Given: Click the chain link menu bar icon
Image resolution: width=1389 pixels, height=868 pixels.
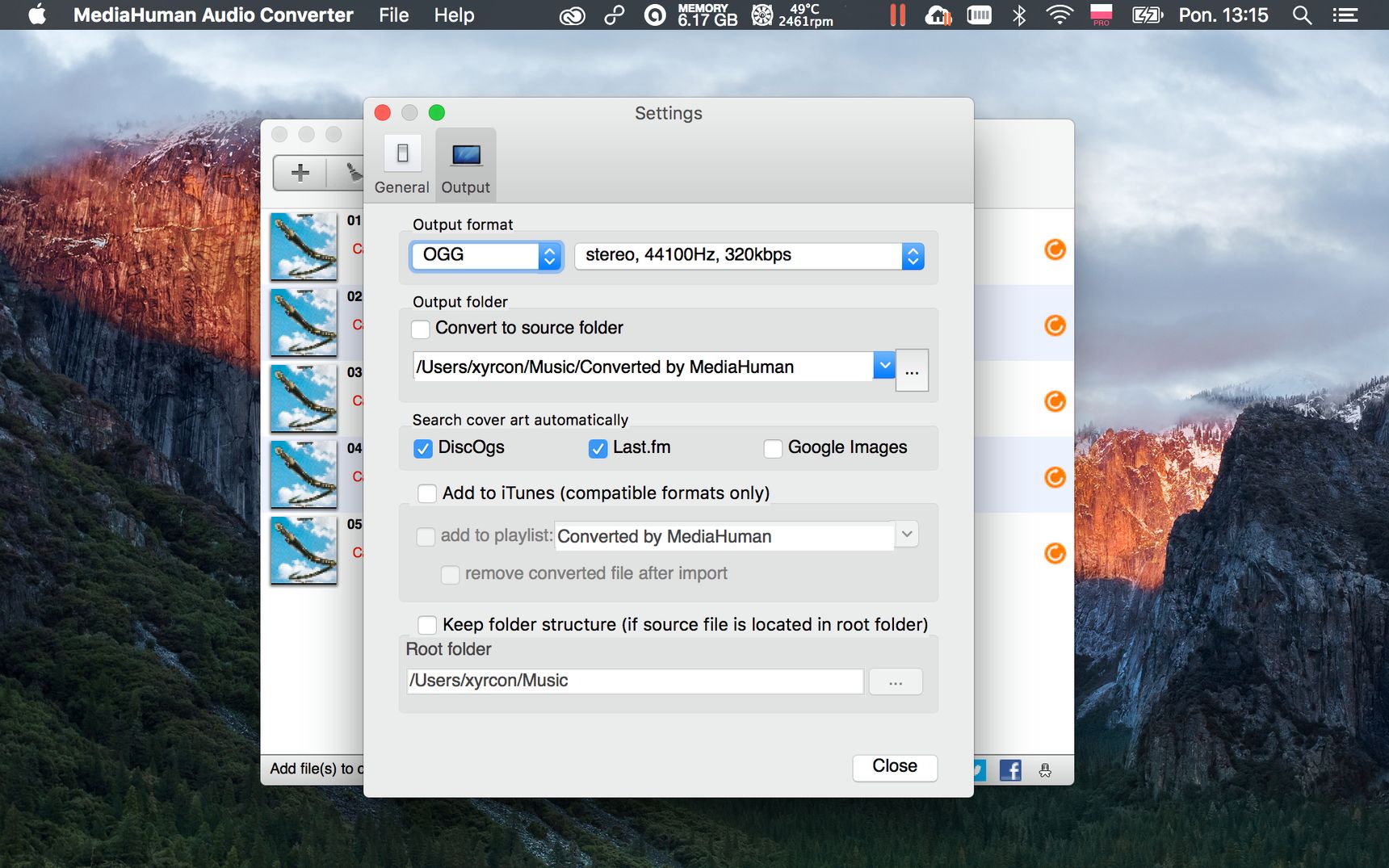Looking at the screenshot, I should point(615,15).
